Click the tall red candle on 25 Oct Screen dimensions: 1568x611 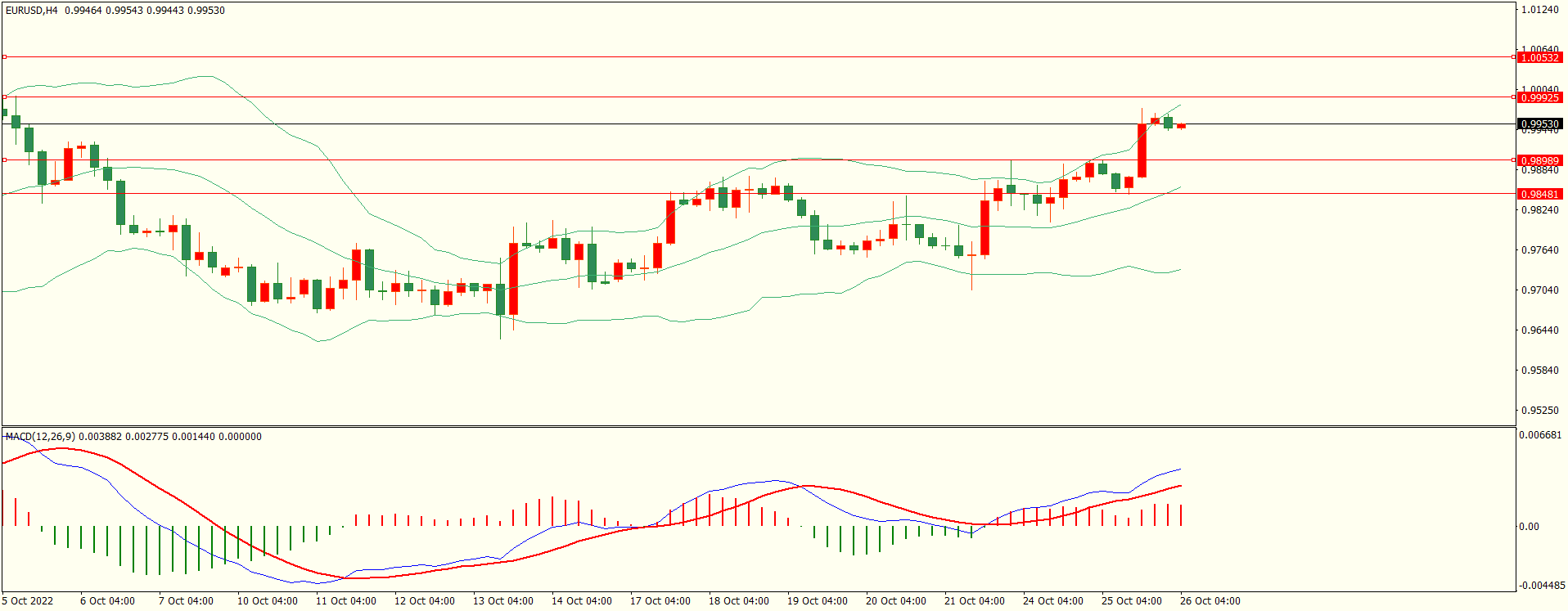(1142, 151)
